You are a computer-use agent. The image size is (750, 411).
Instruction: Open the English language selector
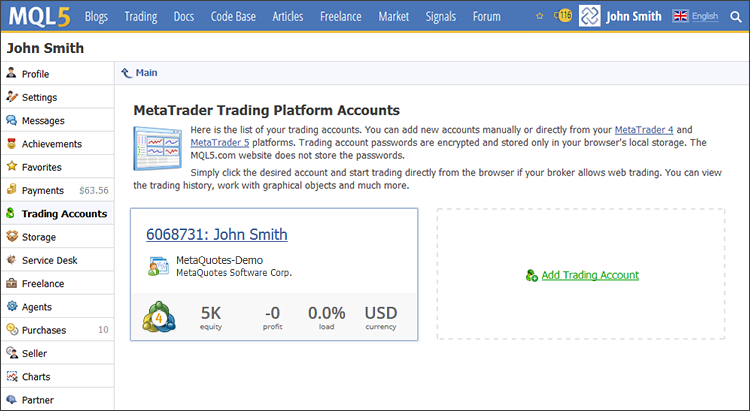[695, 17]
